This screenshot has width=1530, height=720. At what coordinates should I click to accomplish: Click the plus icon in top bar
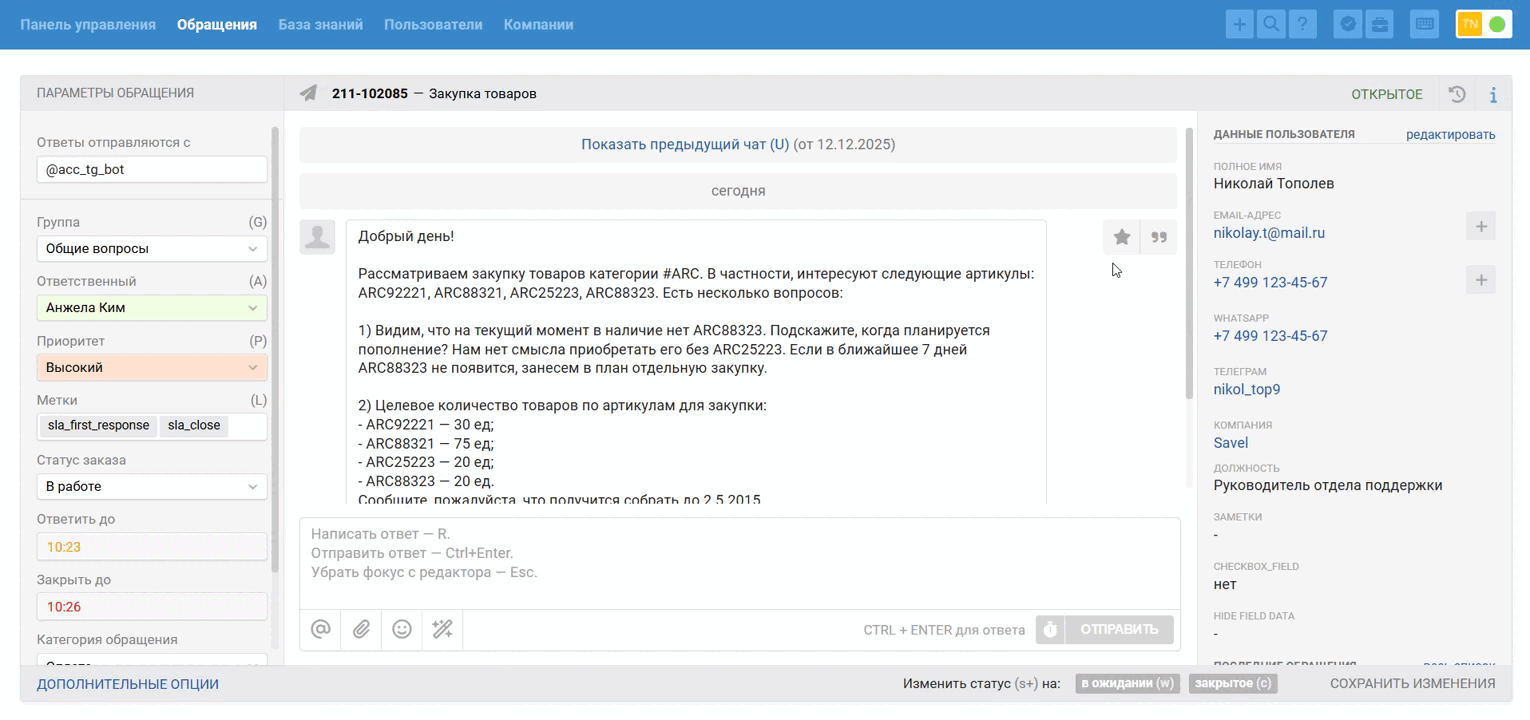pyautogui.click(x=1239, y=25)
